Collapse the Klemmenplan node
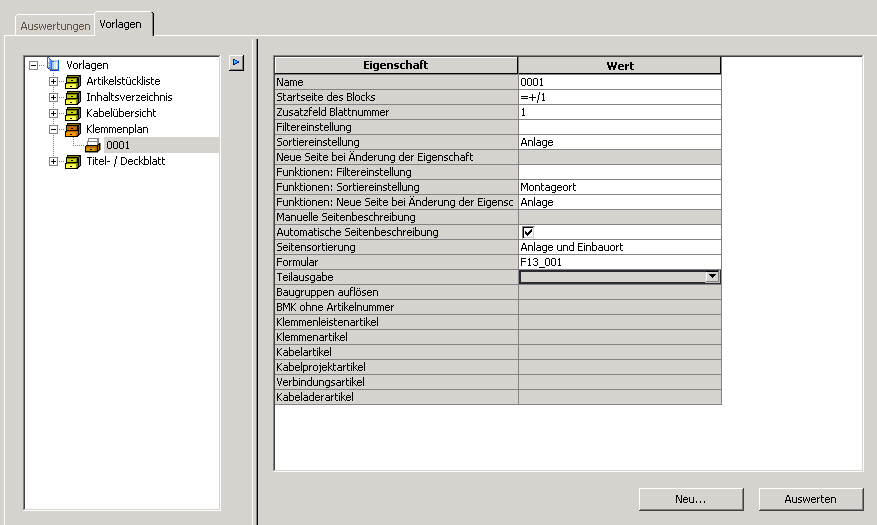 click(53, 130)
